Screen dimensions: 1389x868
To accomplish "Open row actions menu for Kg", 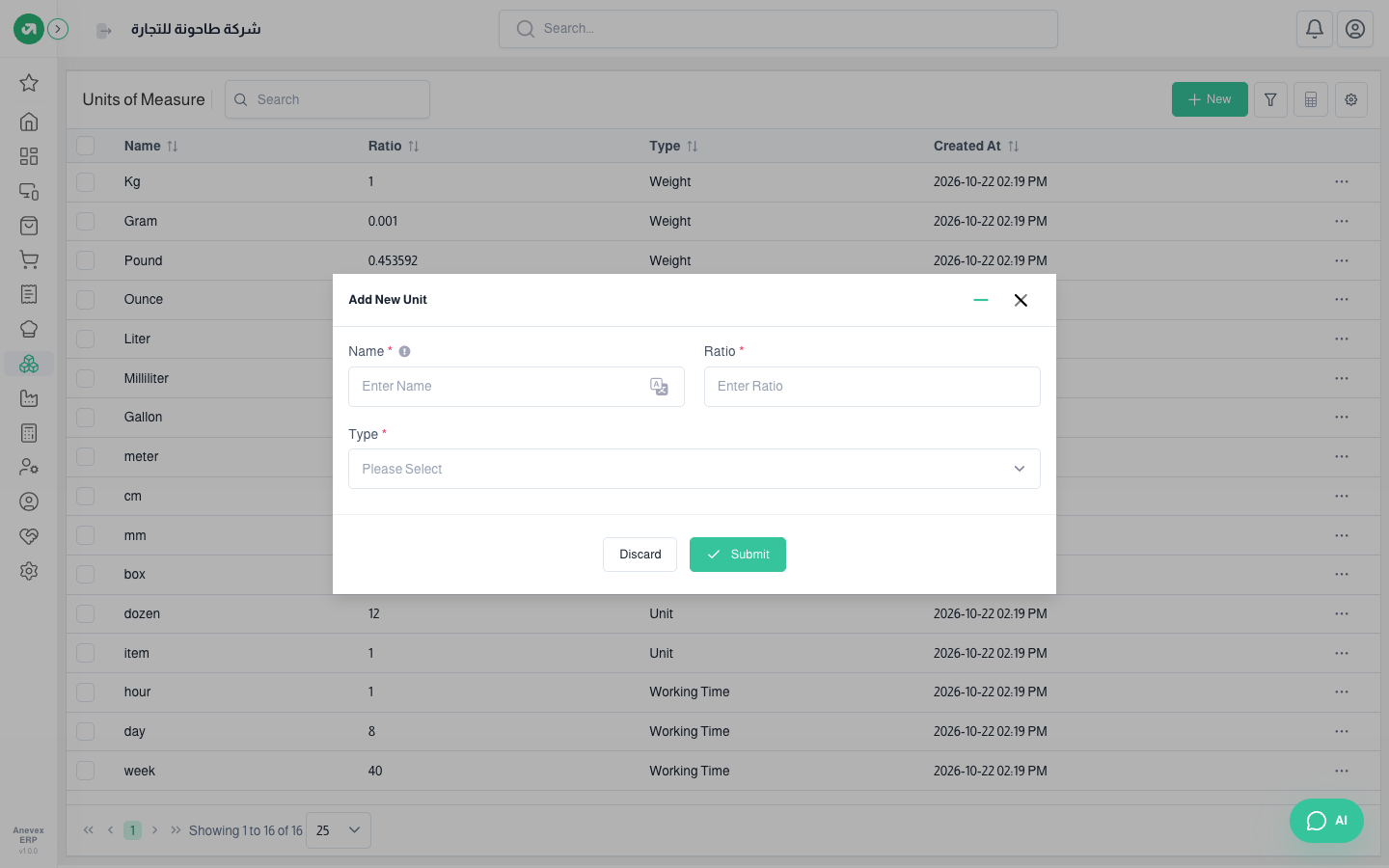I will coord(1342,181).
